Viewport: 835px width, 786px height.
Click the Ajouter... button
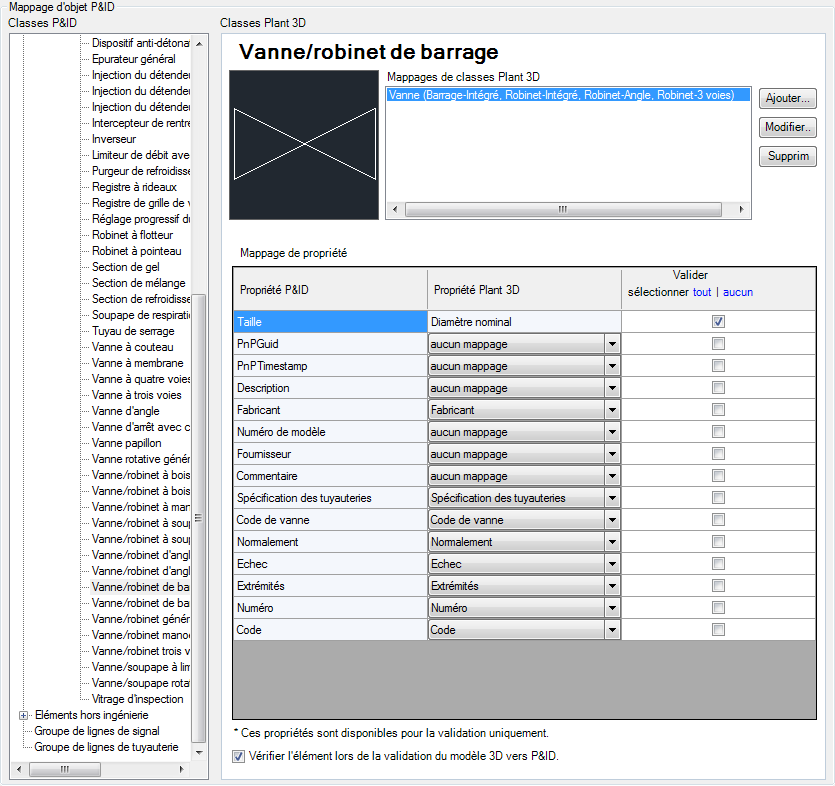coord(787,98)
